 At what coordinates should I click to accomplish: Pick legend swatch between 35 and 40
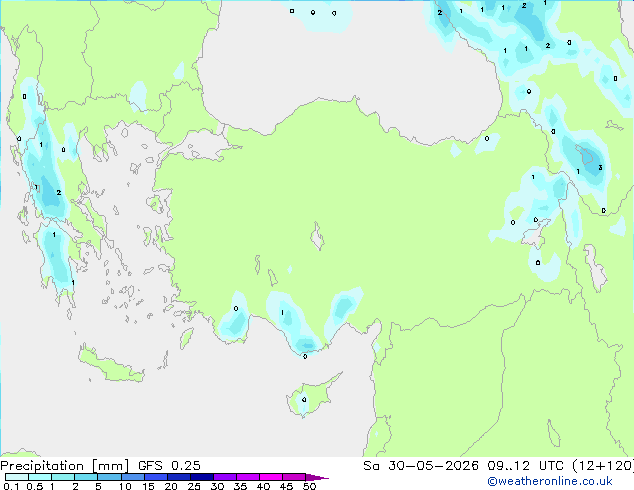(248, 477)
